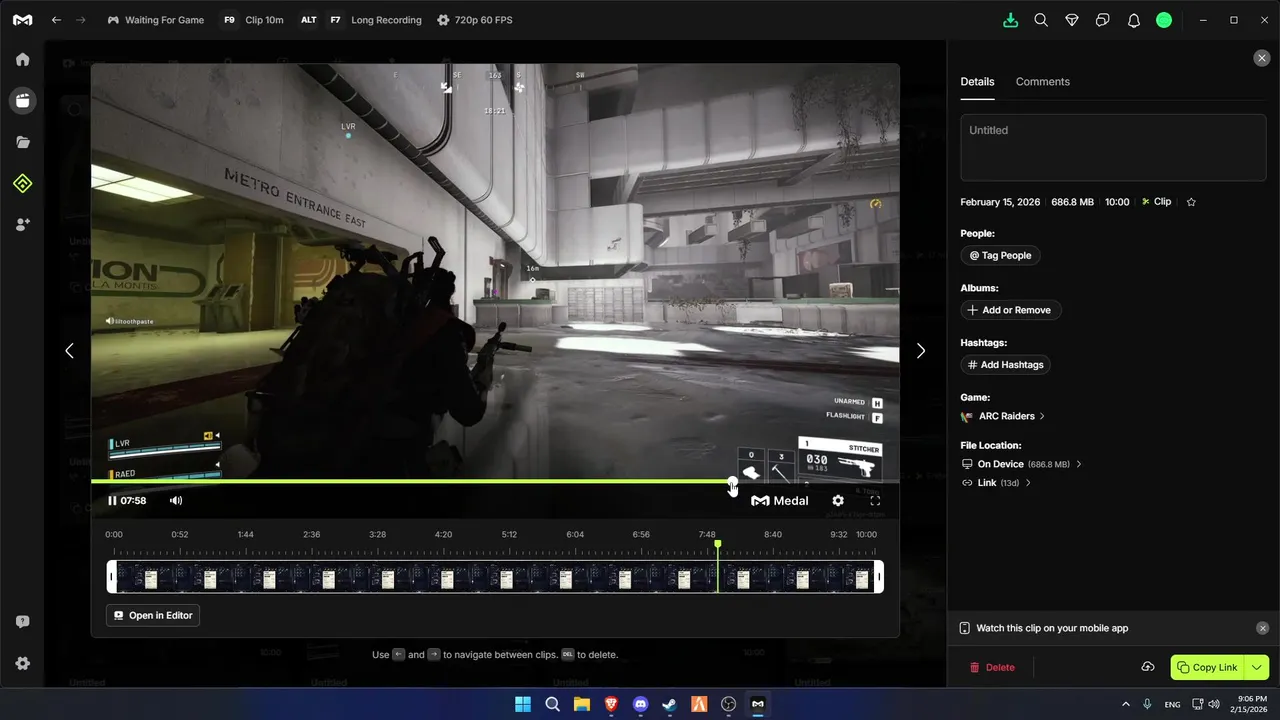1280x720 pixels.
Task: Click the Add Hashtags button
Action: (1005, 365)
